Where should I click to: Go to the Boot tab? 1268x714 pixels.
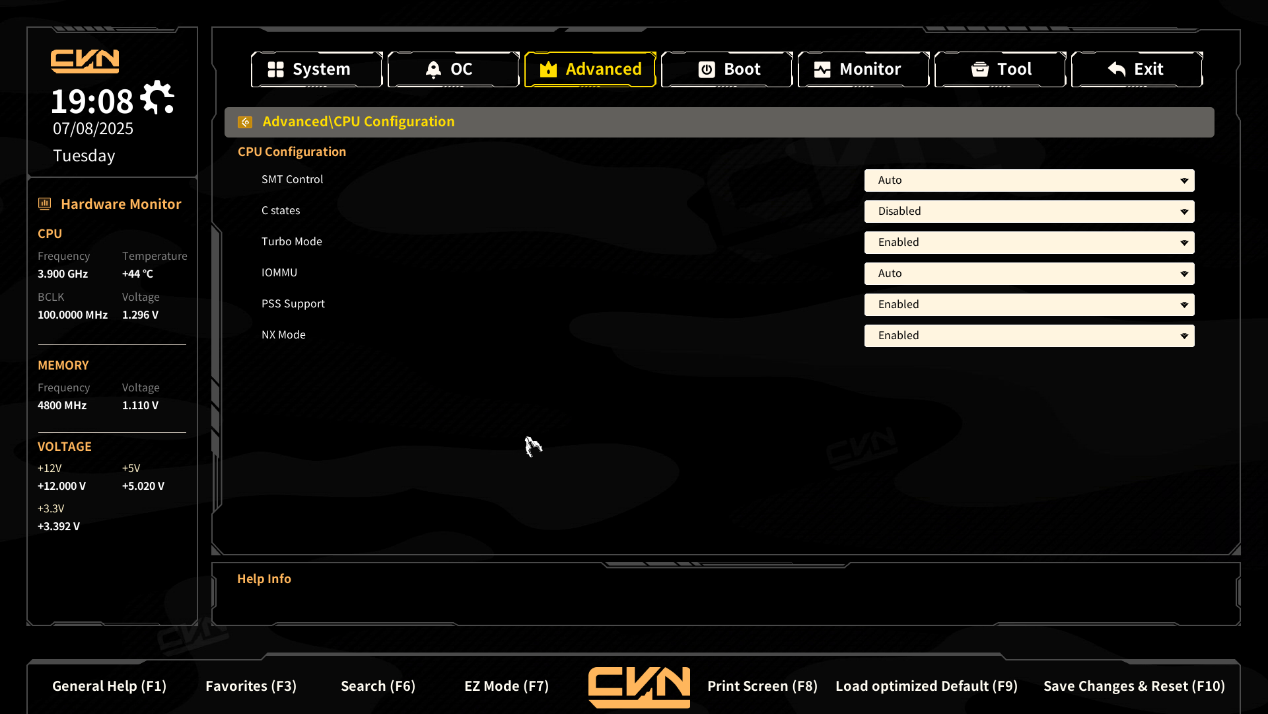click(727, 70)
